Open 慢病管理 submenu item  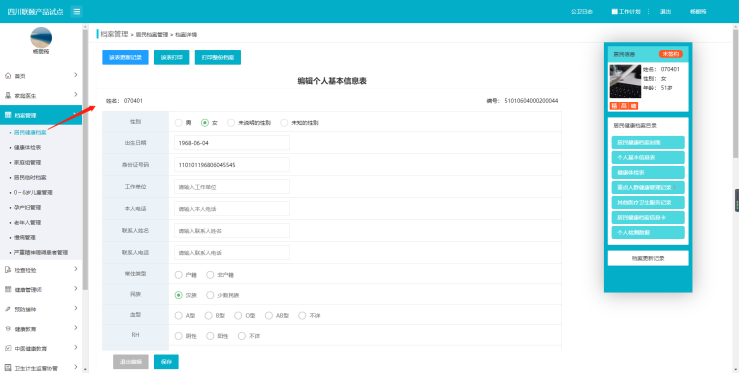[25, 238]
